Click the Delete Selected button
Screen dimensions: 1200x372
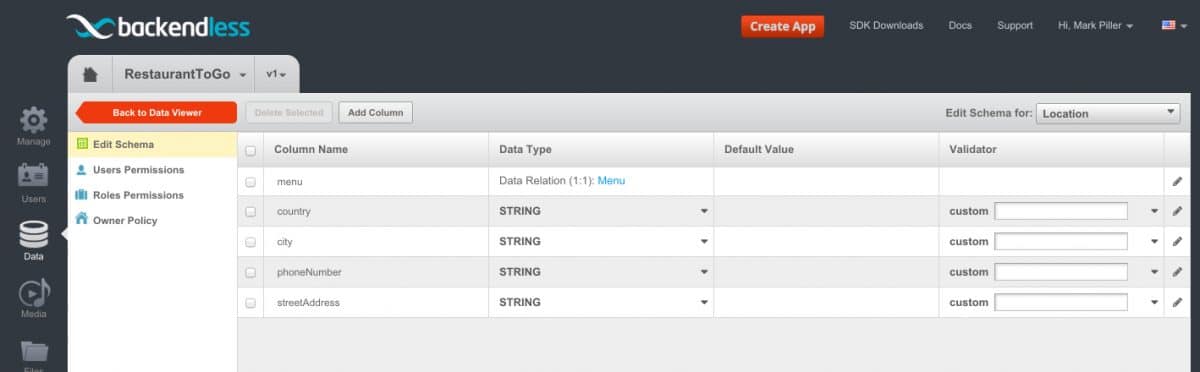(289, 113)
